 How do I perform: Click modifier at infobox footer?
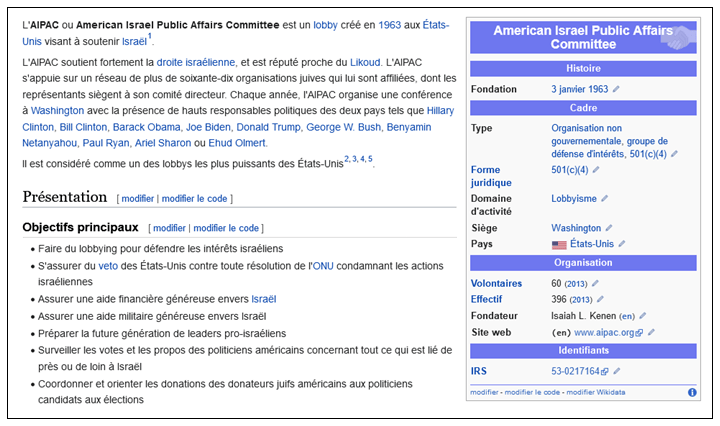pos(484,392)
